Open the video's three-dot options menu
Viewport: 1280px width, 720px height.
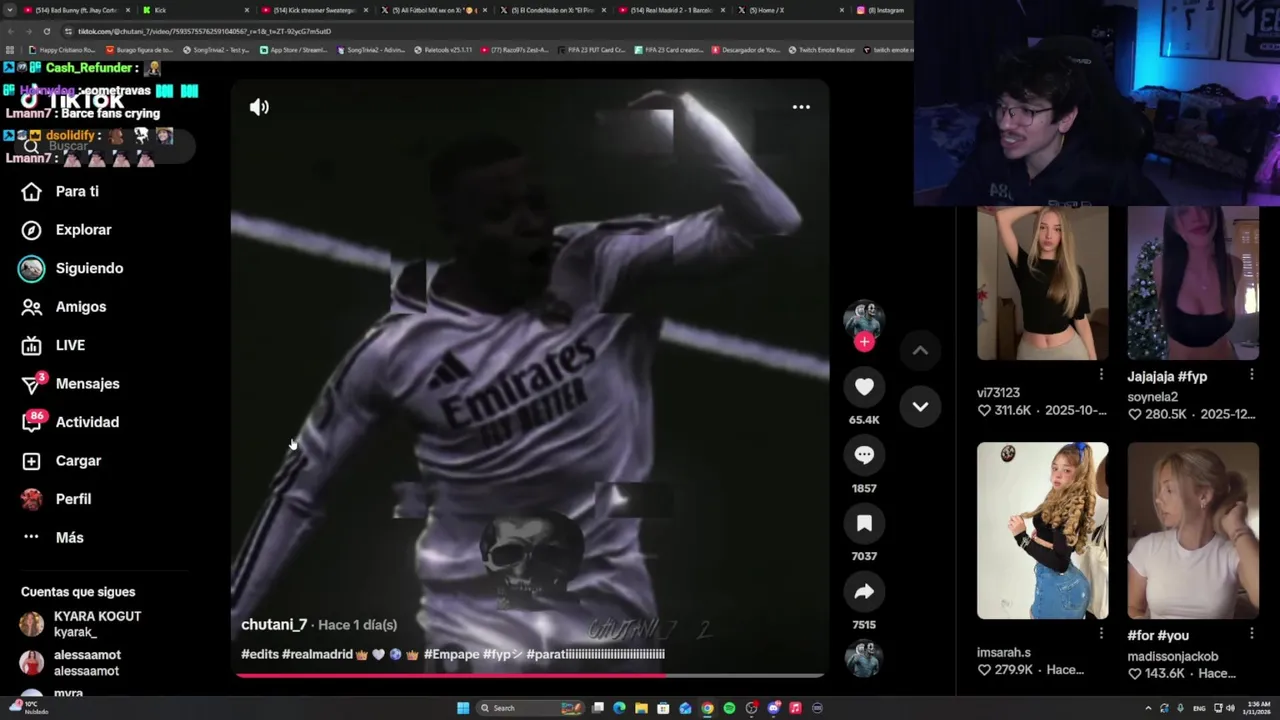pyautogui.click(x=801, y=107)
